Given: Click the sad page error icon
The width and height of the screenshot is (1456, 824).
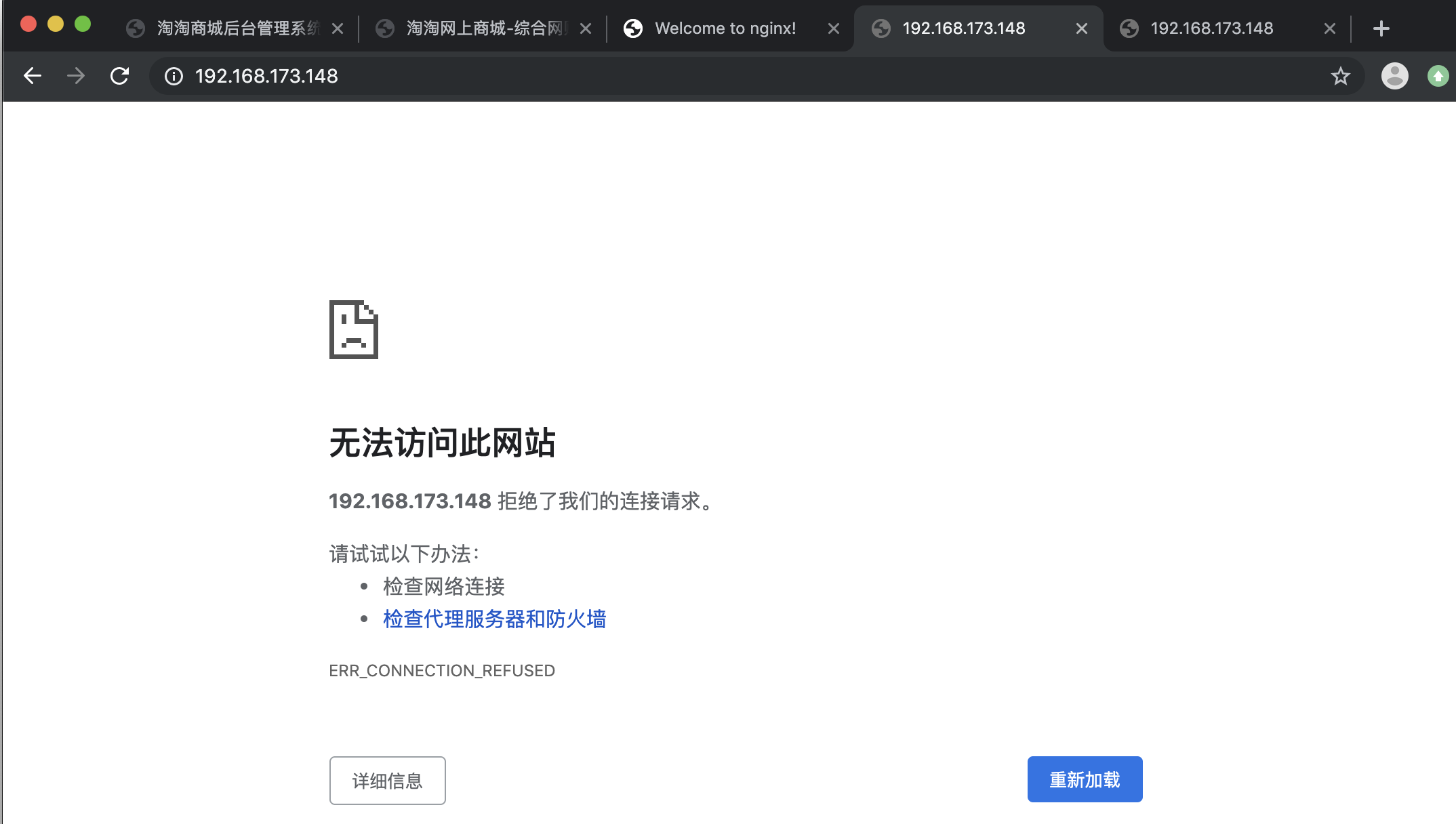Looking at the screenshot, I should (x=353, y=329).
